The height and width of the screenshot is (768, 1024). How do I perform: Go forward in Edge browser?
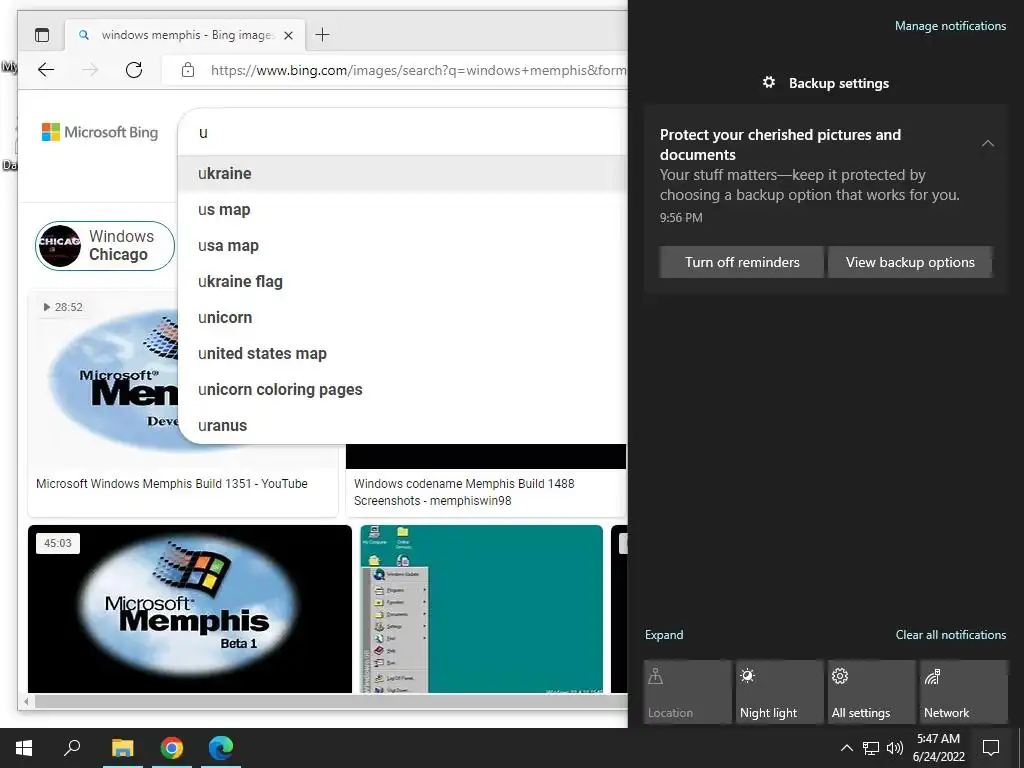pos(90,70)
